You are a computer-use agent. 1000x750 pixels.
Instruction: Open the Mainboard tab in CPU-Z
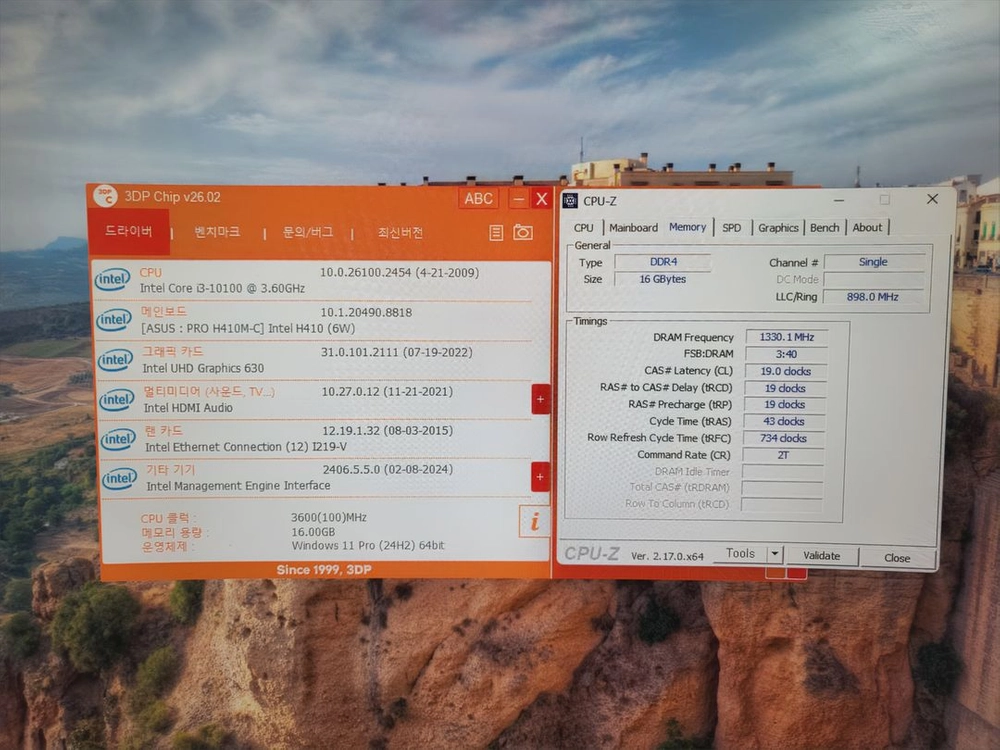633,228
